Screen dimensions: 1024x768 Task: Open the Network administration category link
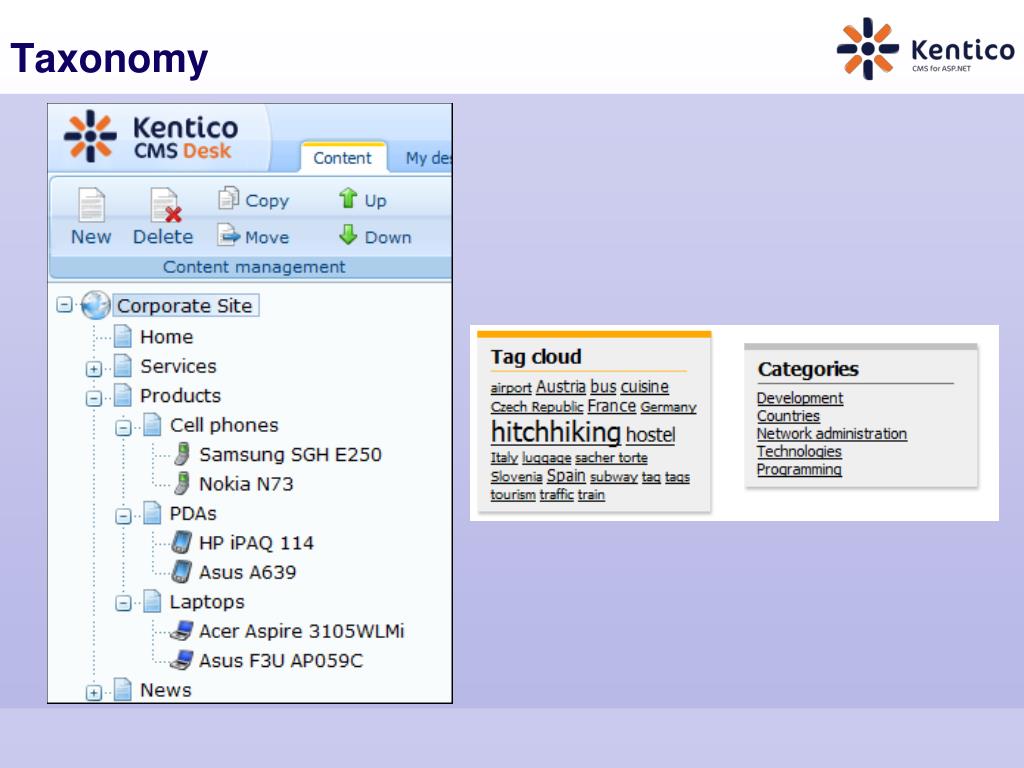832,434
